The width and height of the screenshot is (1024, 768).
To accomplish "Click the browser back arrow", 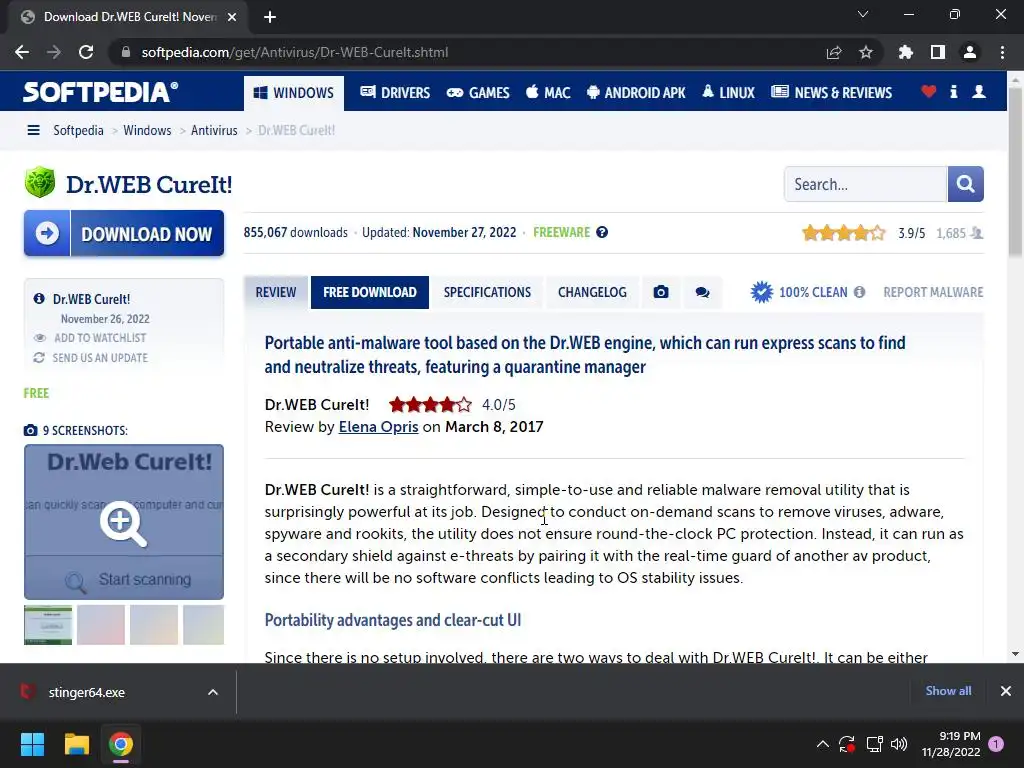I will [x=22, y=52].
